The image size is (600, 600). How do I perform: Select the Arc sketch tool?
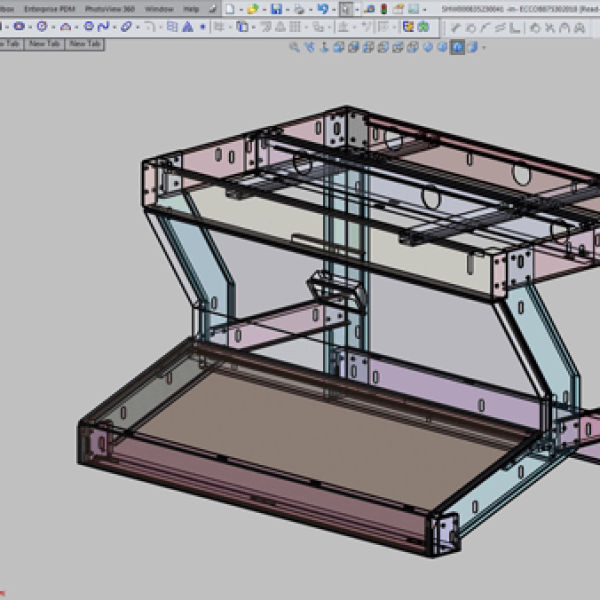coord(65,26)
